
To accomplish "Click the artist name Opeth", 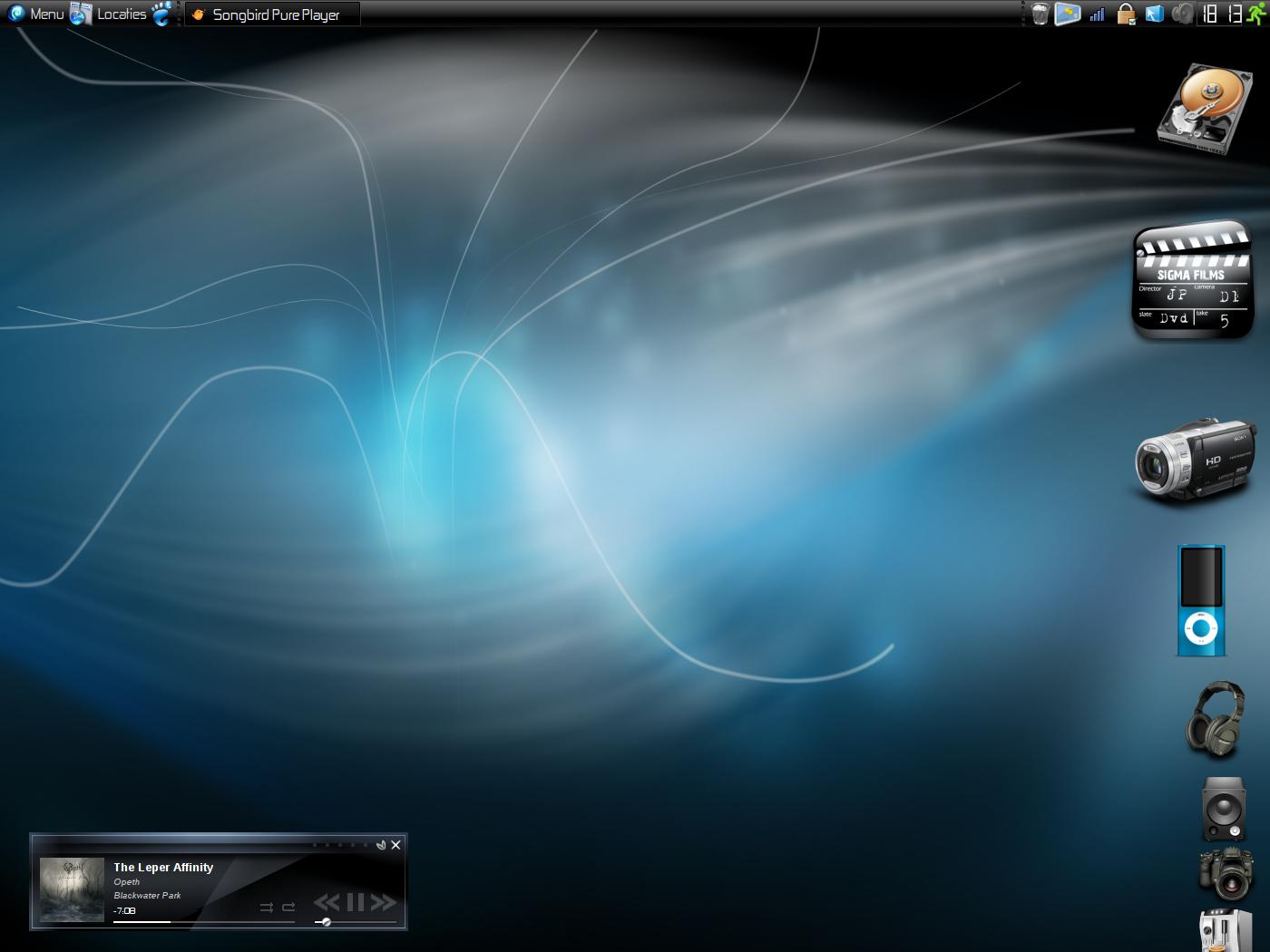I will pyautogui.click(x=127, y=882).
